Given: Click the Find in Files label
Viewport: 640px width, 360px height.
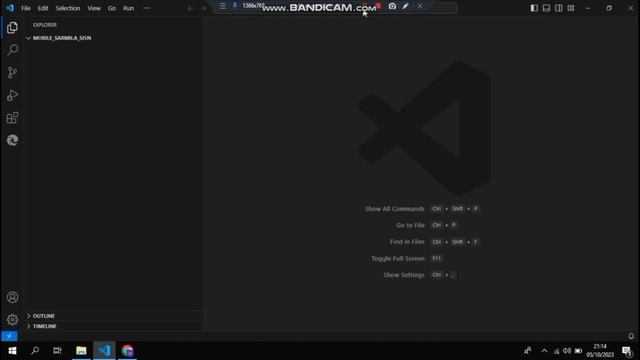Looking at the screenshot, I should coord(407,242).
